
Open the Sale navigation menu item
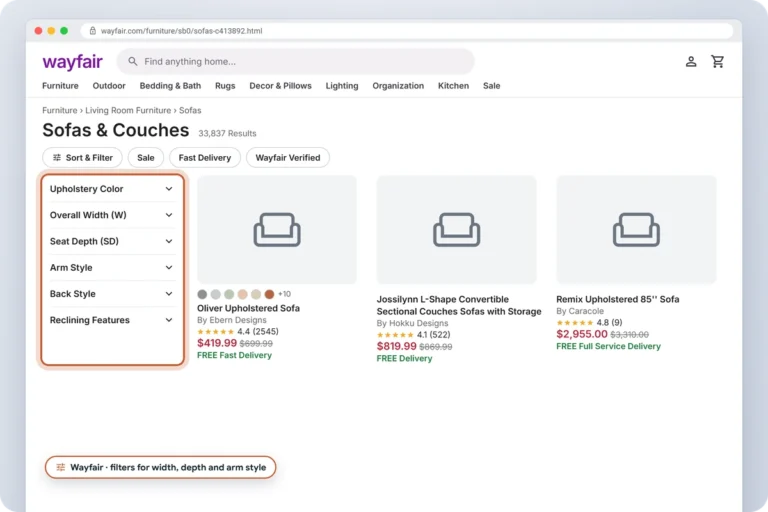pos(492,86)
